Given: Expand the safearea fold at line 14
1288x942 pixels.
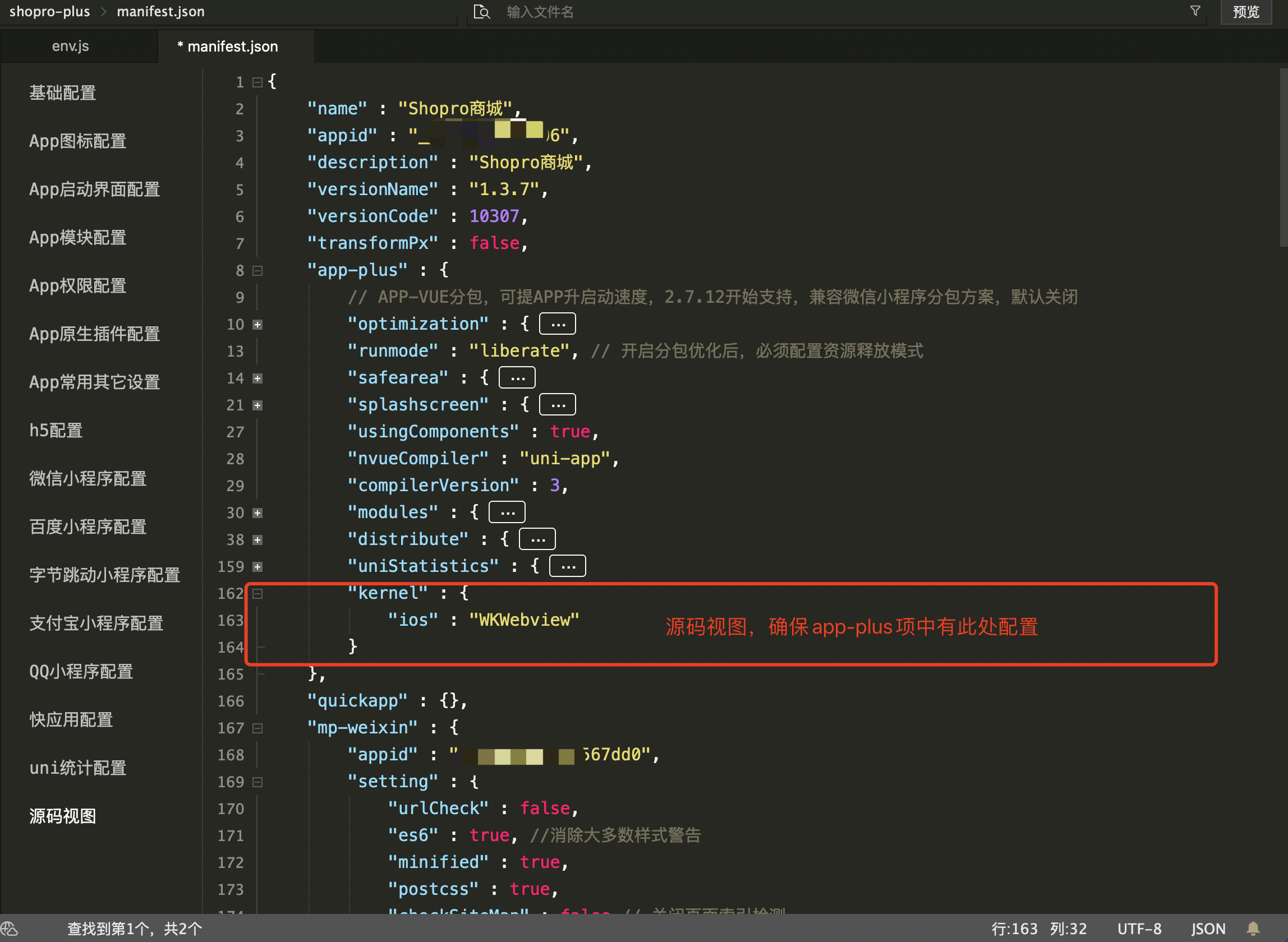Looking at the screenshot, I should click(x=257, y=378).
